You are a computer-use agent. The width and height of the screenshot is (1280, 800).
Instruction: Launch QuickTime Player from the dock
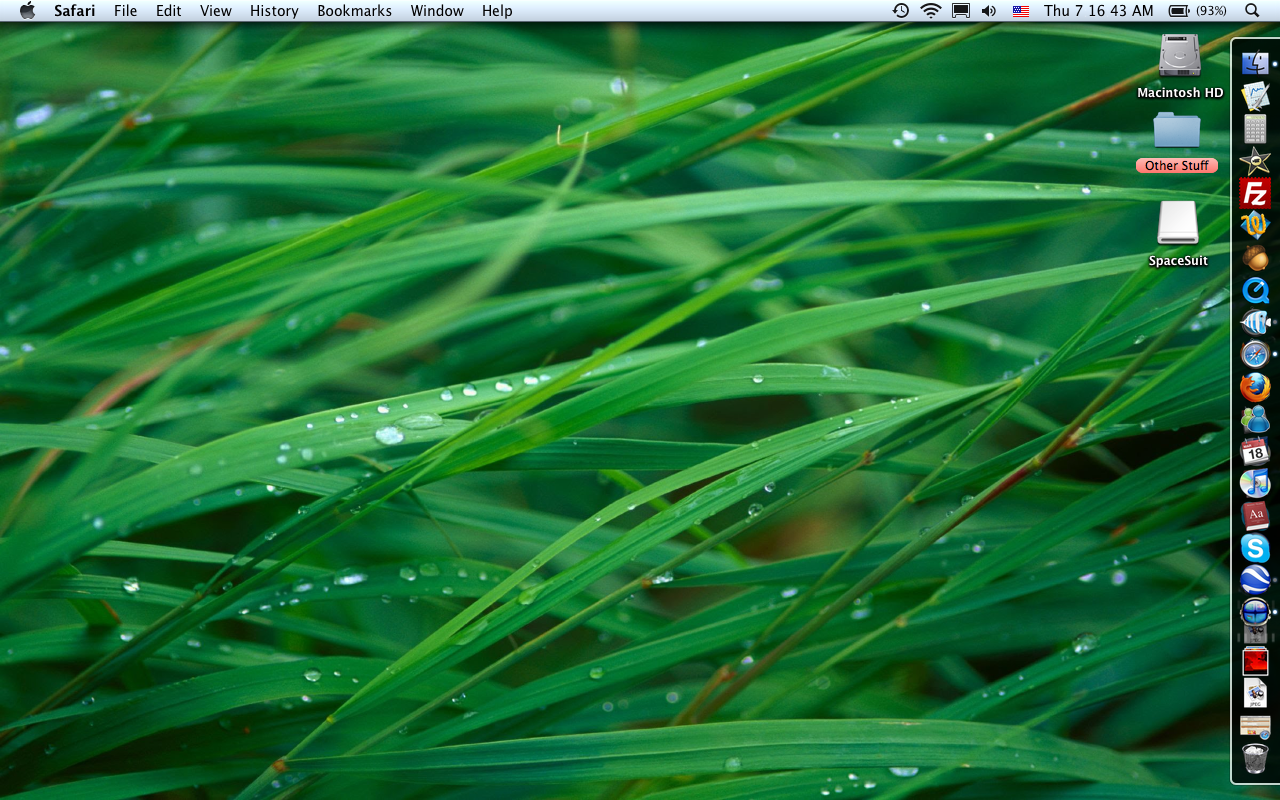click(x=1254, y=290)
